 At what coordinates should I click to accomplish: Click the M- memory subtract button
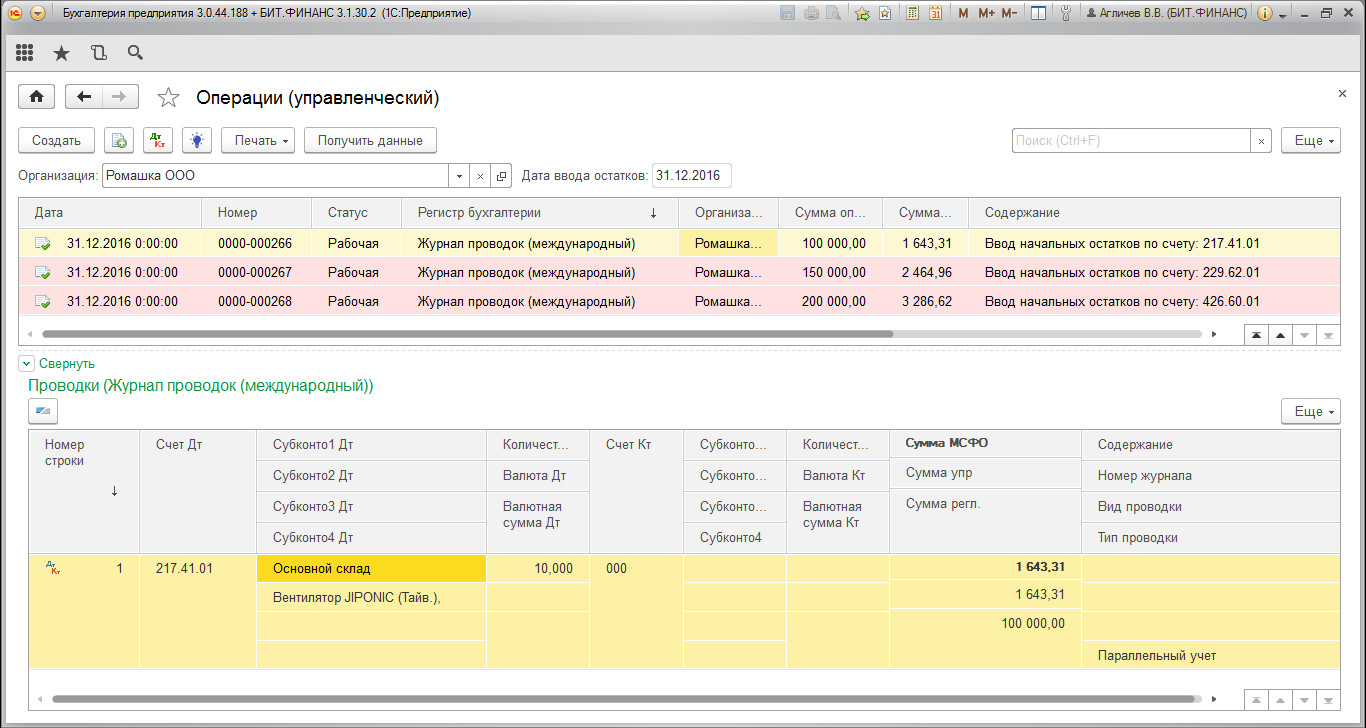coord(1010,13)
